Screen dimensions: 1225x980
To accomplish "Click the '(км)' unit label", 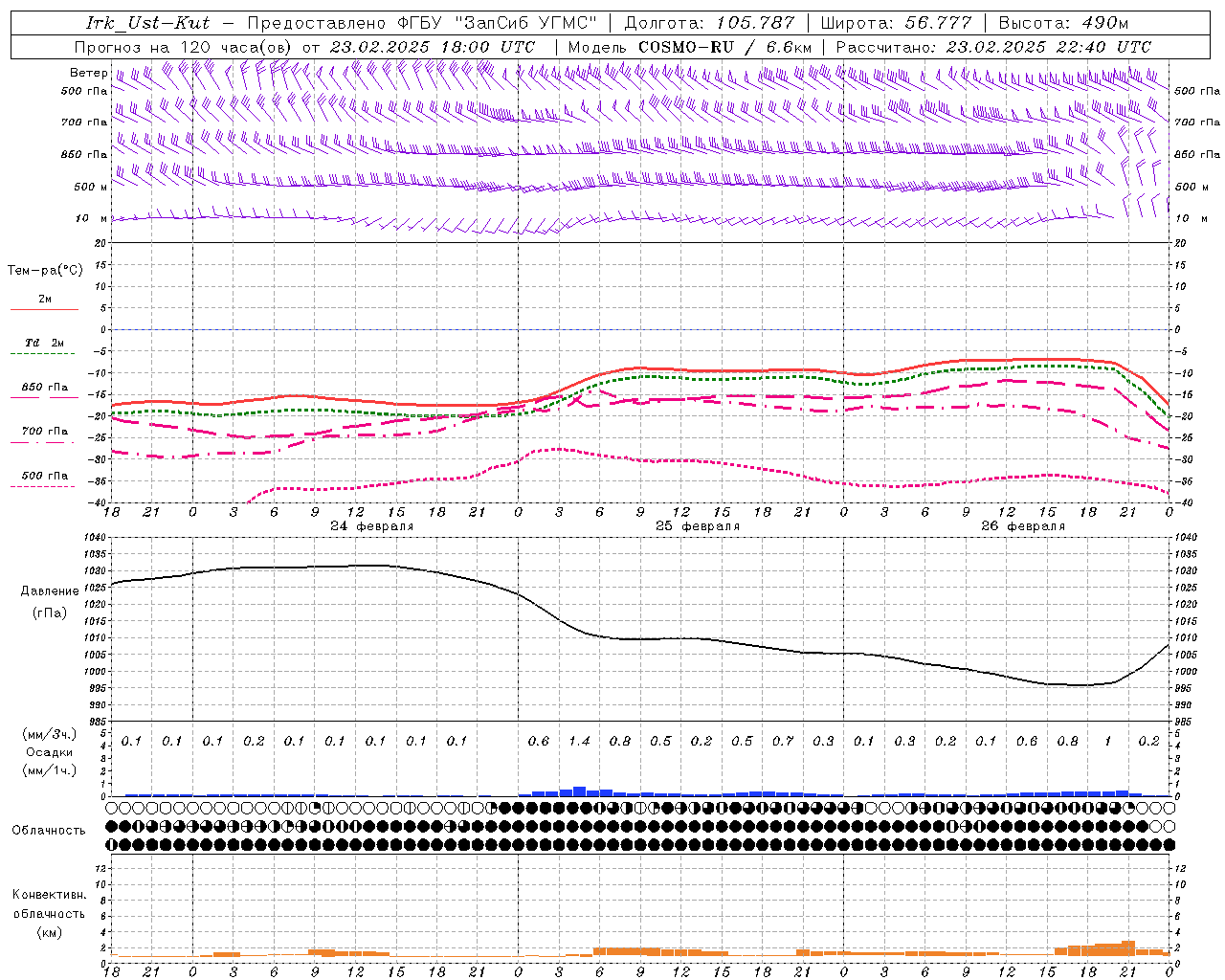I will [x=49, y=932].
